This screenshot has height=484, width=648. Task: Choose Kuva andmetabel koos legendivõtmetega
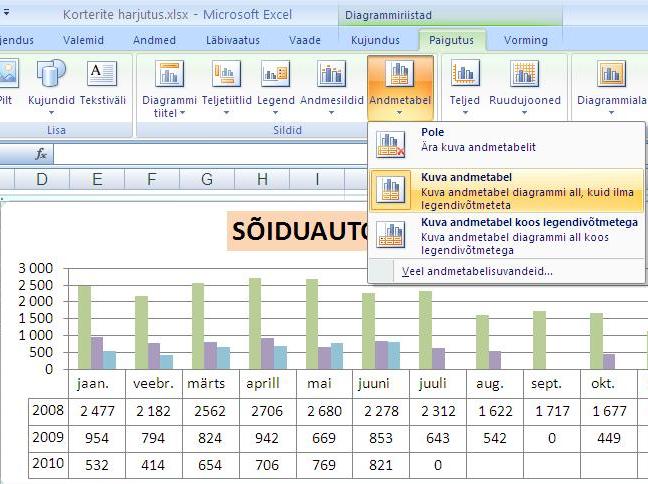[506, 235]
